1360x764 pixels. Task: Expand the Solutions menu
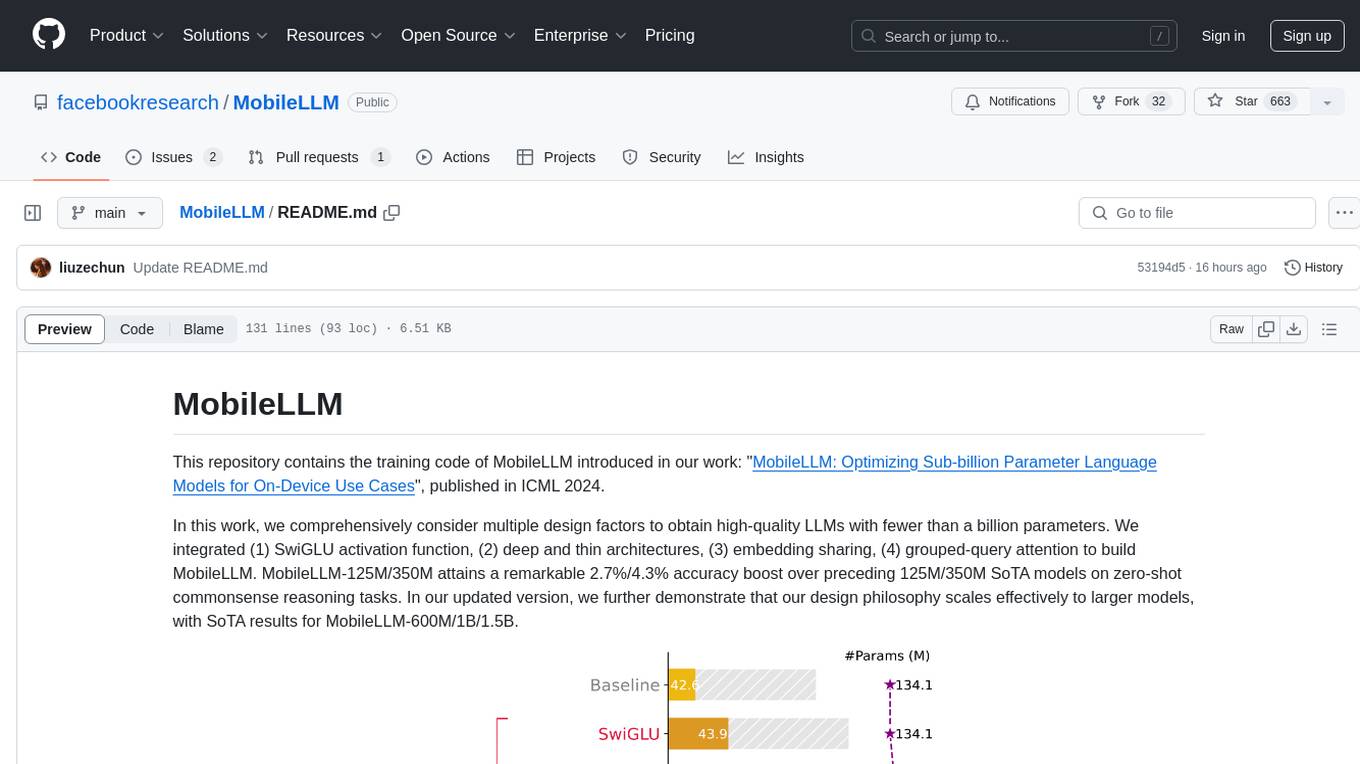coord(225,35)
